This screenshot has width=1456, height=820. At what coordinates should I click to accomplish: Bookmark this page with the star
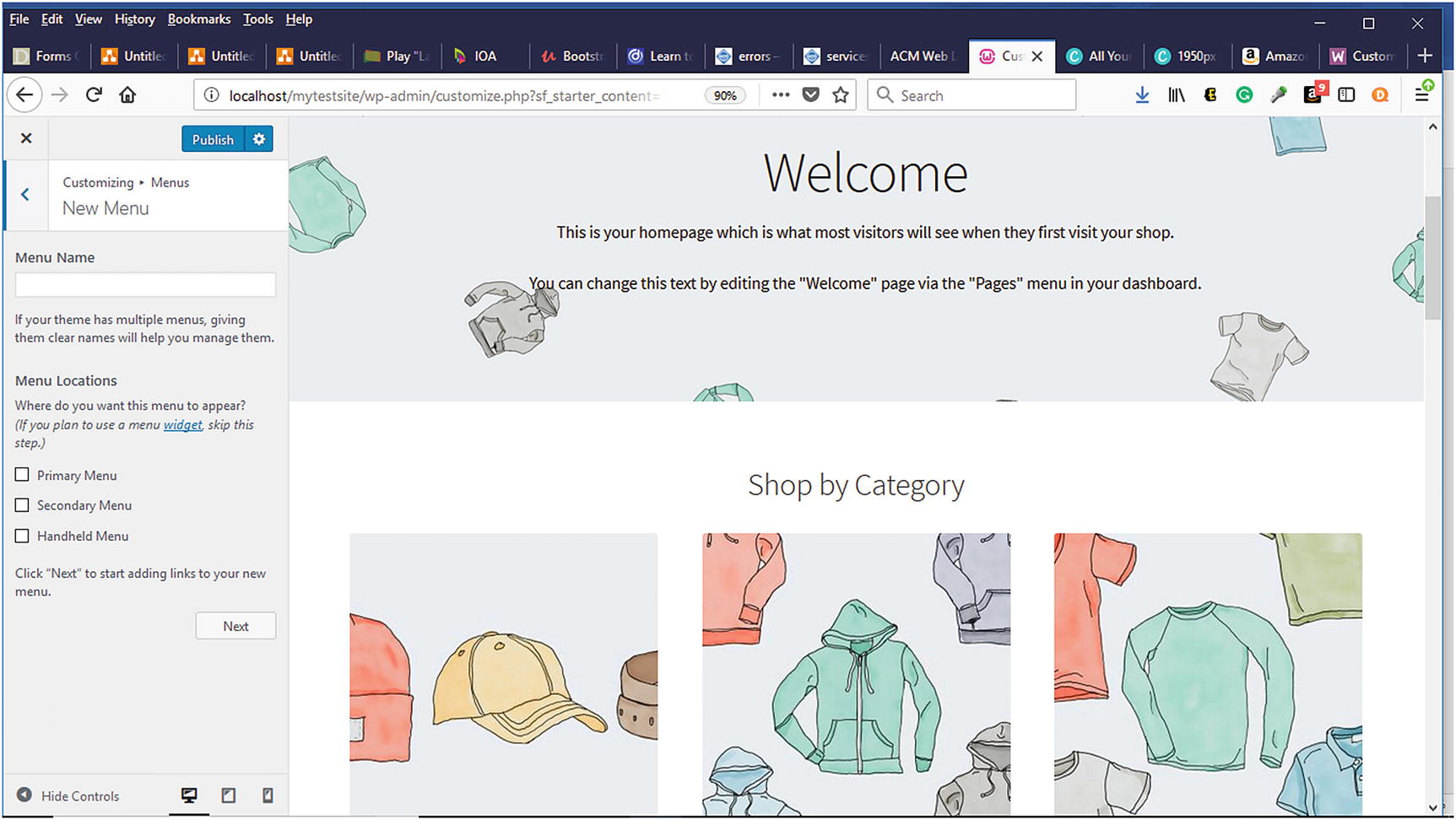841,94
